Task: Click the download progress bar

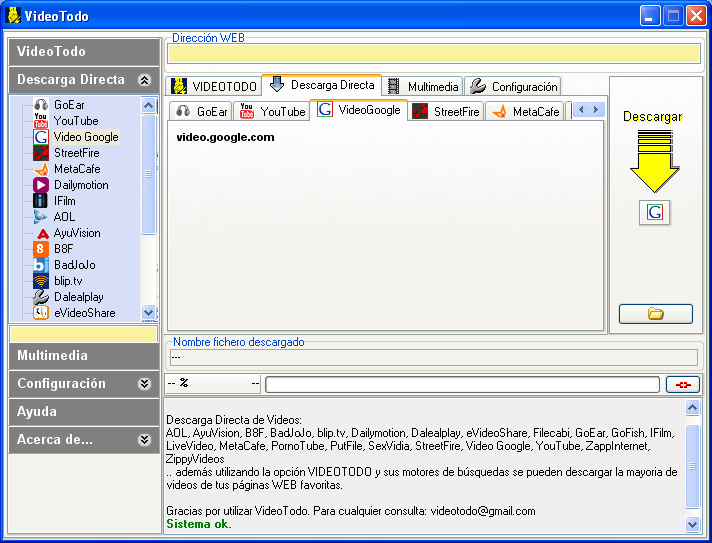Action: click(x=462, y=385)
